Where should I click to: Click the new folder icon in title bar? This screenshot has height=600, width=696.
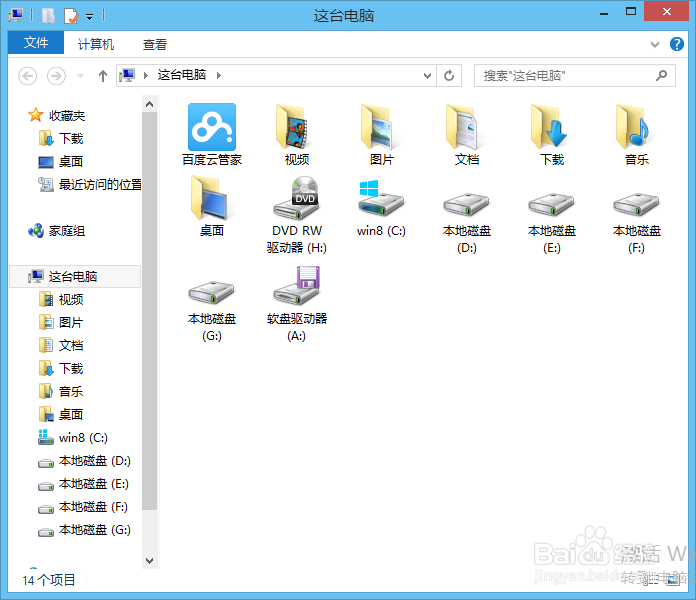coord(48,16)
